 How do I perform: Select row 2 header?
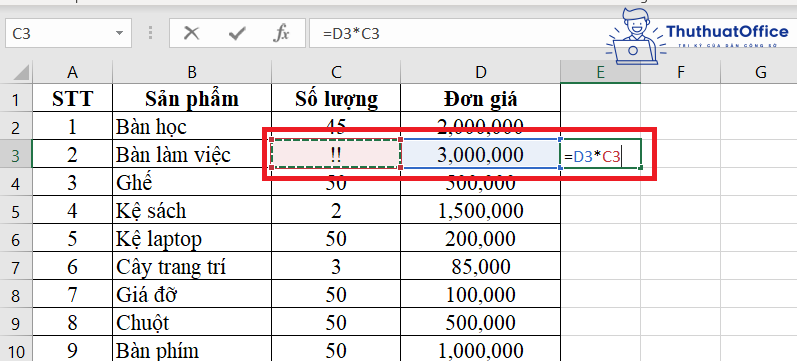pyautogui.click(x=16, y=126)
